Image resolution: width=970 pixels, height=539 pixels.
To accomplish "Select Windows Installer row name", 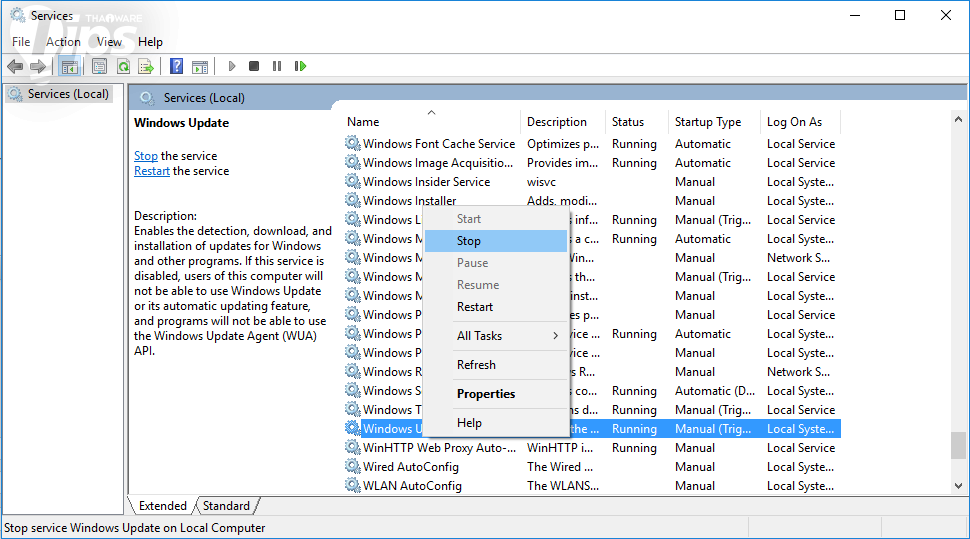I will click(x=410, y=201).
